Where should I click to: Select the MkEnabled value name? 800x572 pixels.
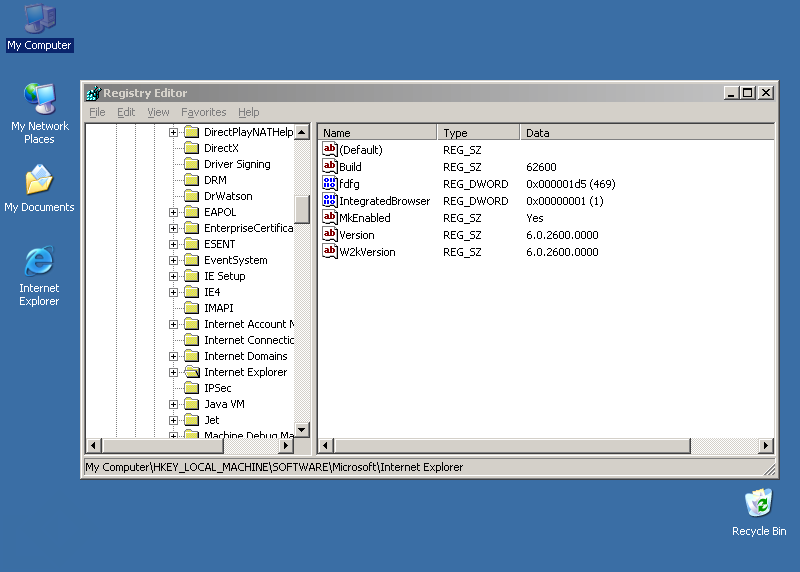click(365, 218)
